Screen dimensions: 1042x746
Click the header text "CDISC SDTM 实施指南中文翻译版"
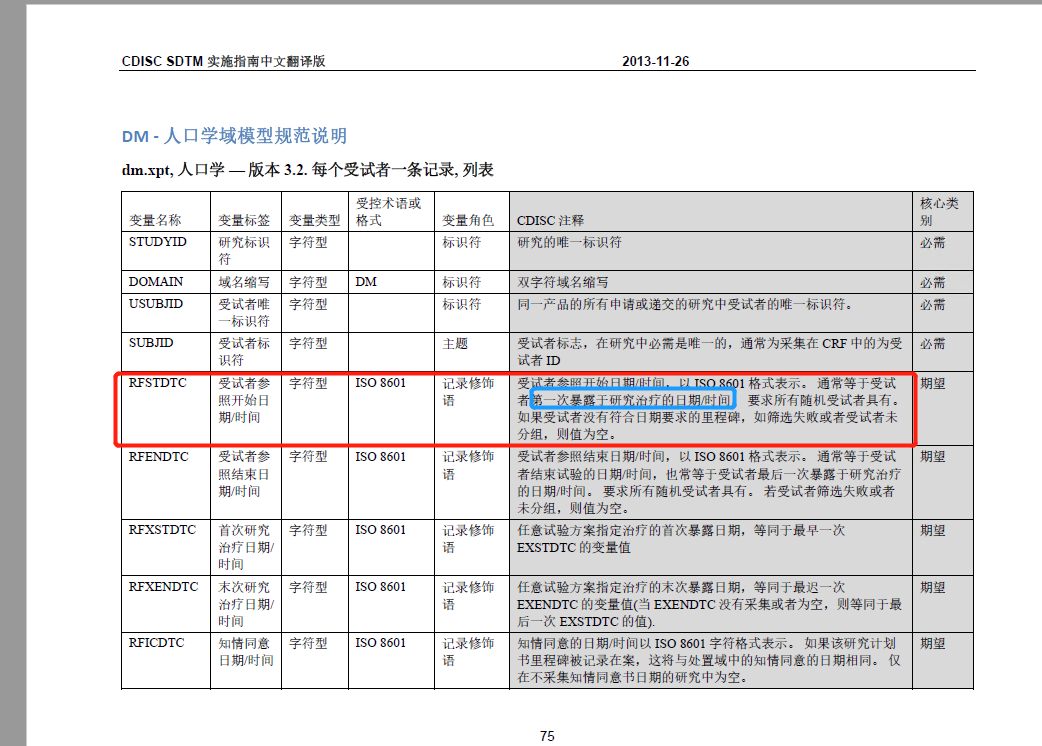pyautogui.click(x=223, y=61)
